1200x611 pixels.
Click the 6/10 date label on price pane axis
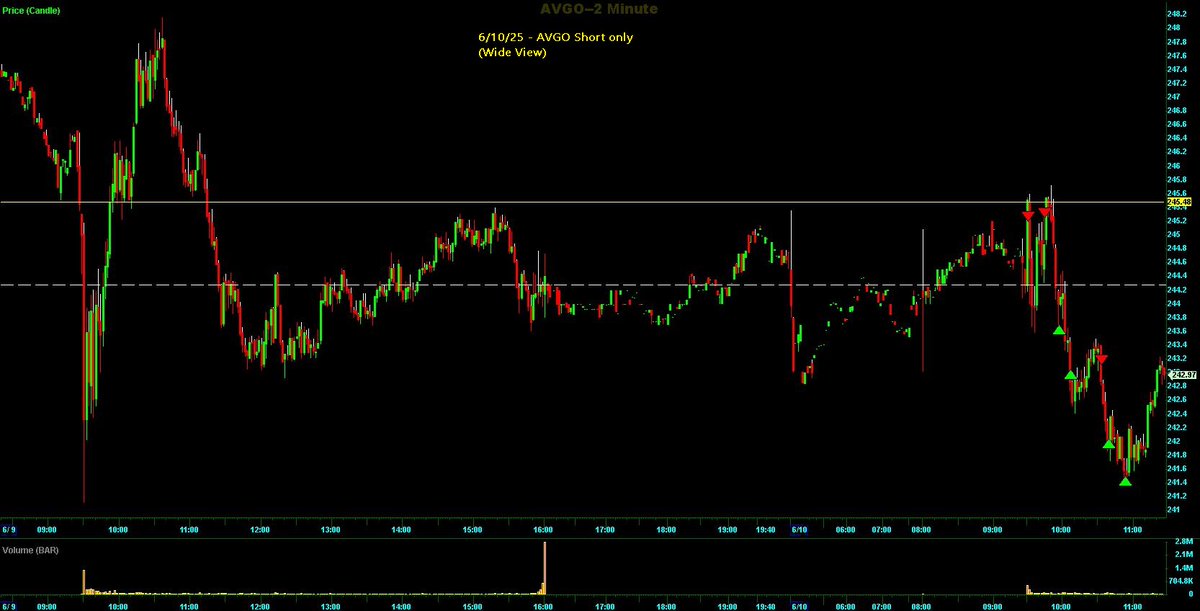(x=799, y=529)
